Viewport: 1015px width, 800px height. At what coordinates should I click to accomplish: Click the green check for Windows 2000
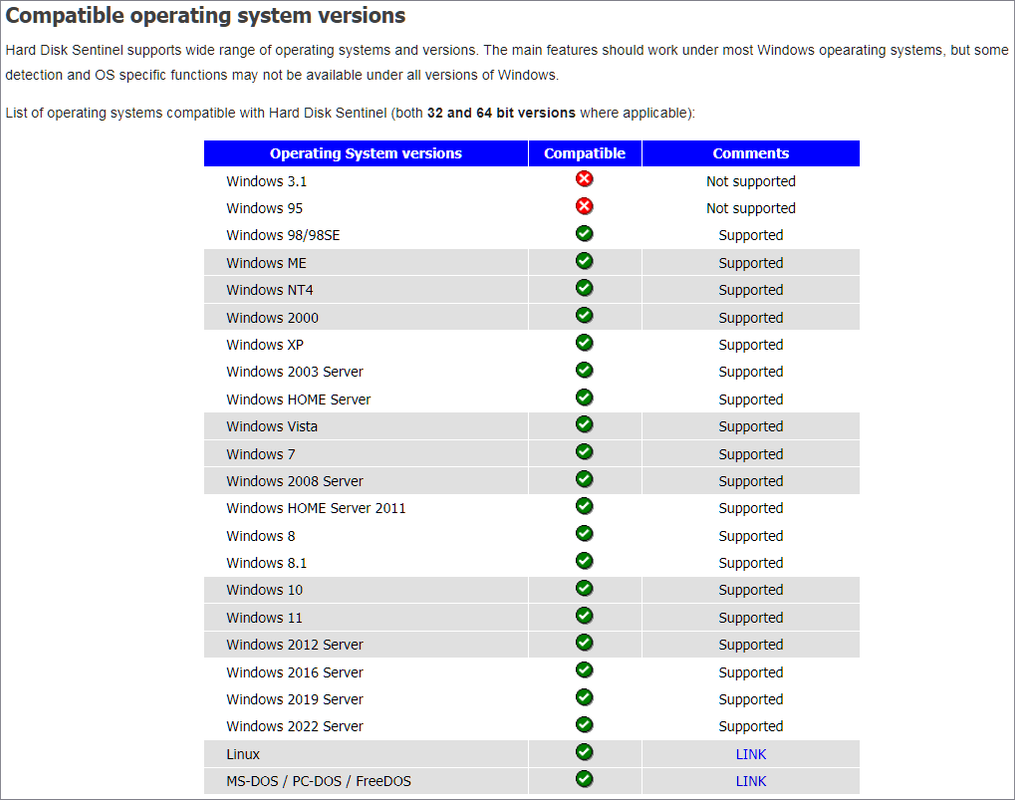[585, 315]
